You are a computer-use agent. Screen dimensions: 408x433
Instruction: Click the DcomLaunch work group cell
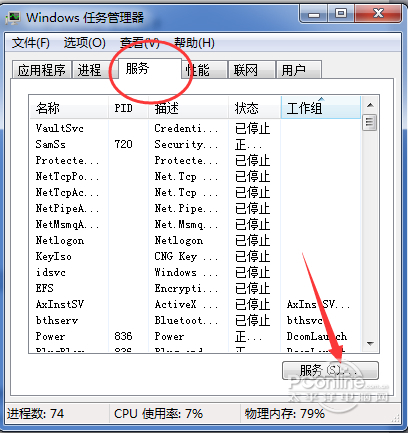tap(317, 336)
